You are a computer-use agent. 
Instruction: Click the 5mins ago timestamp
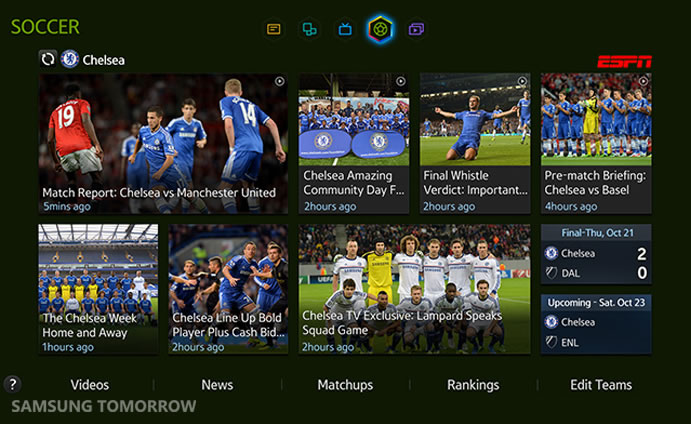[x=67, y=206]
